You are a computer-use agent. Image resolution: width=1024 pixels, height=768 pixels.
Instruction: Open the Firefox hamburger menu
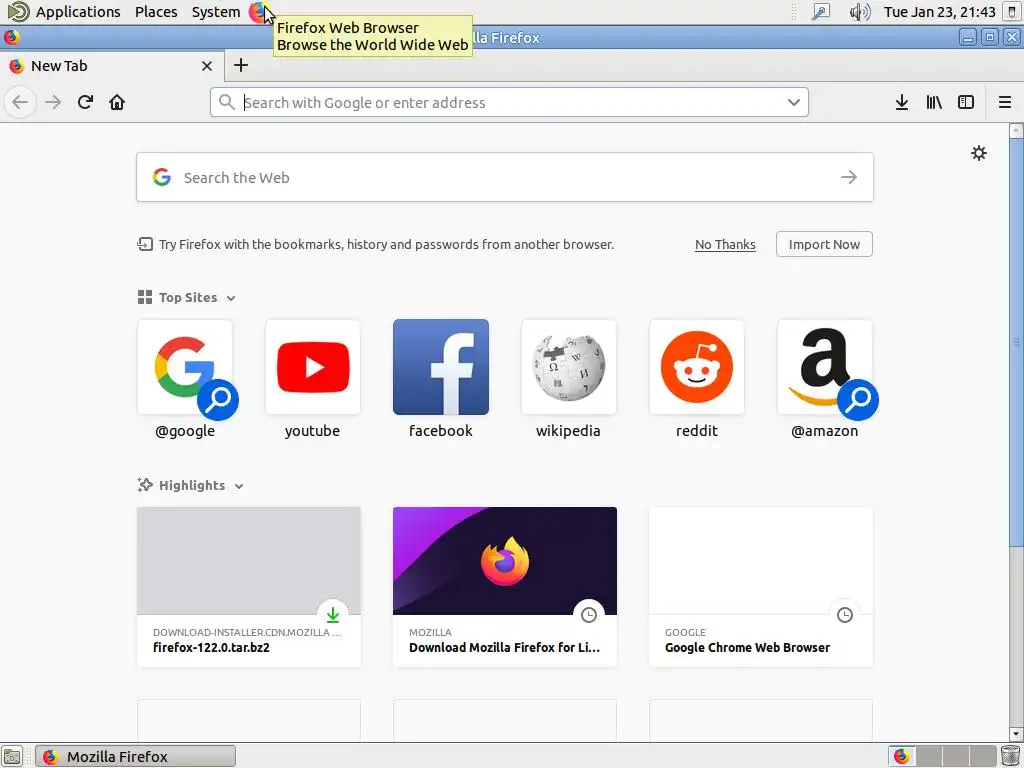1004,103
